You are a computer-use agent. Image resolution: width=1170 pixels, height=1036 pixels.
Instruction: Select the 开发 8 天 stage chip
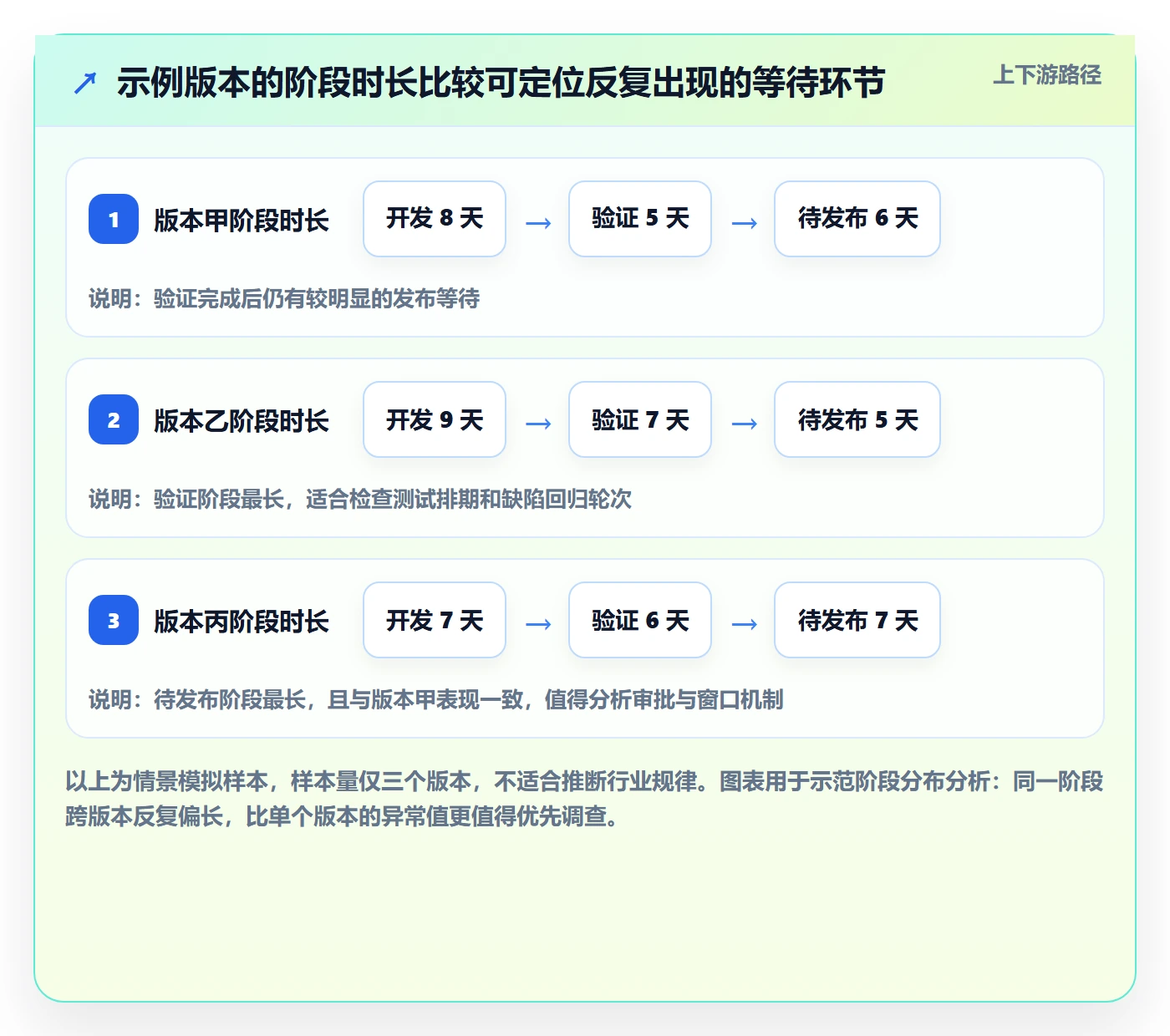[x=435, y=219]
